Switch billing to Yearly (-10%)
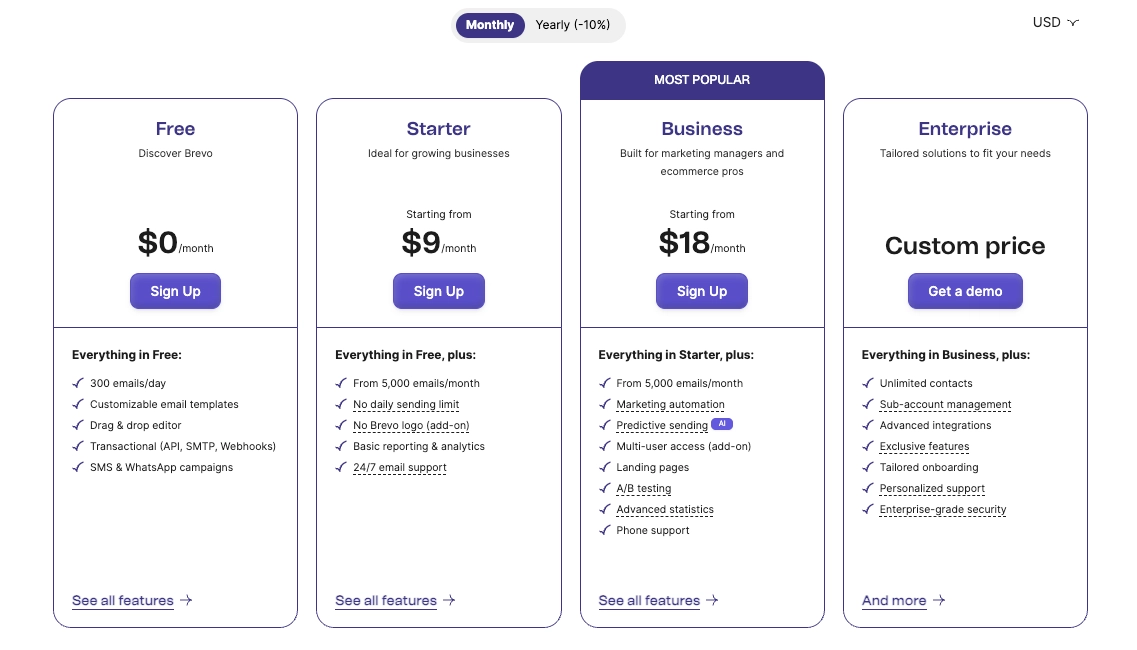The height and width of the screenshot is (650, 1137). coord(572,25)
